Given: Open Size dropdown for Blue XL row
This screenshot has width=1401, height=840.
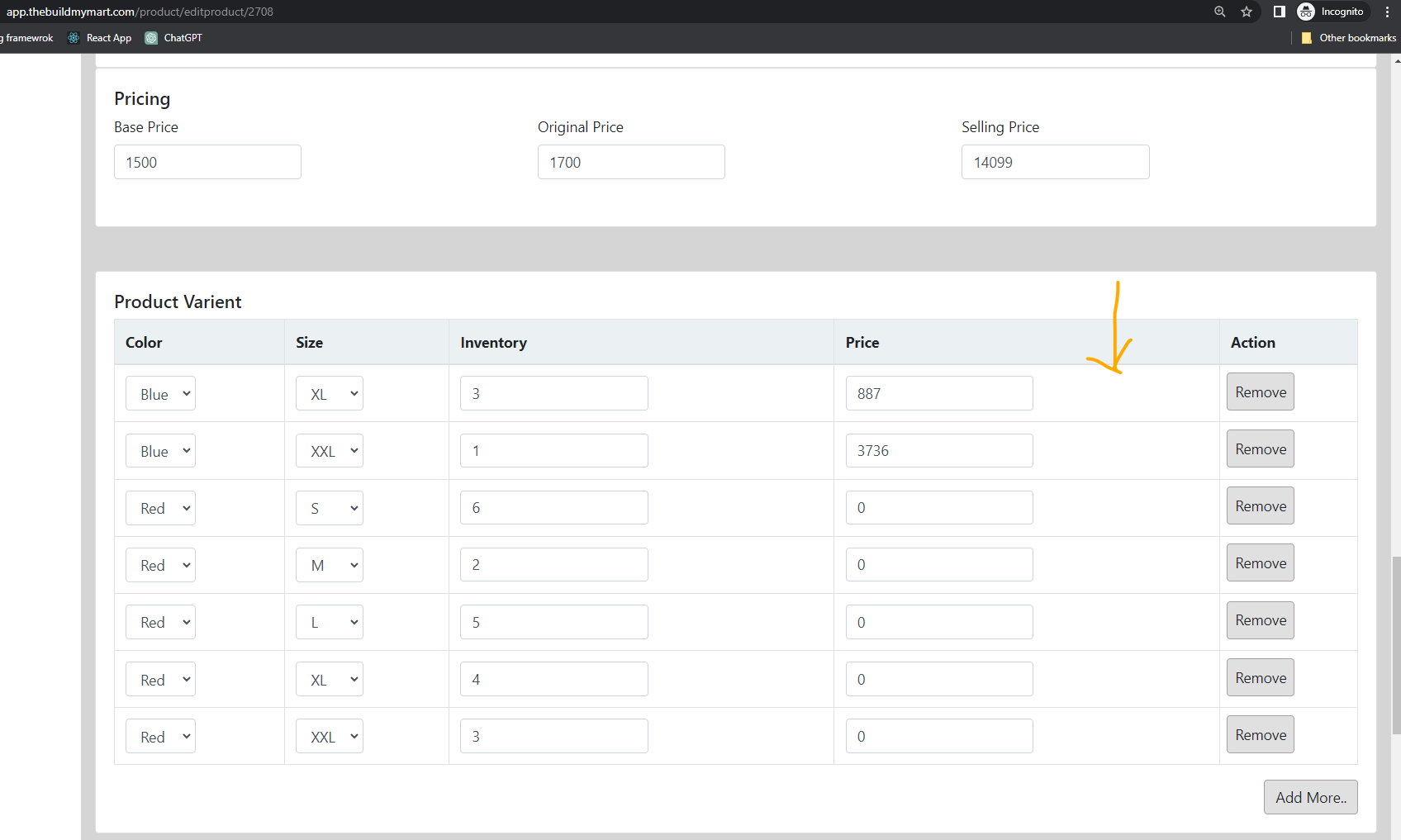Looking at the screenshot, I should pyautogui.click(x=330, y=393).
